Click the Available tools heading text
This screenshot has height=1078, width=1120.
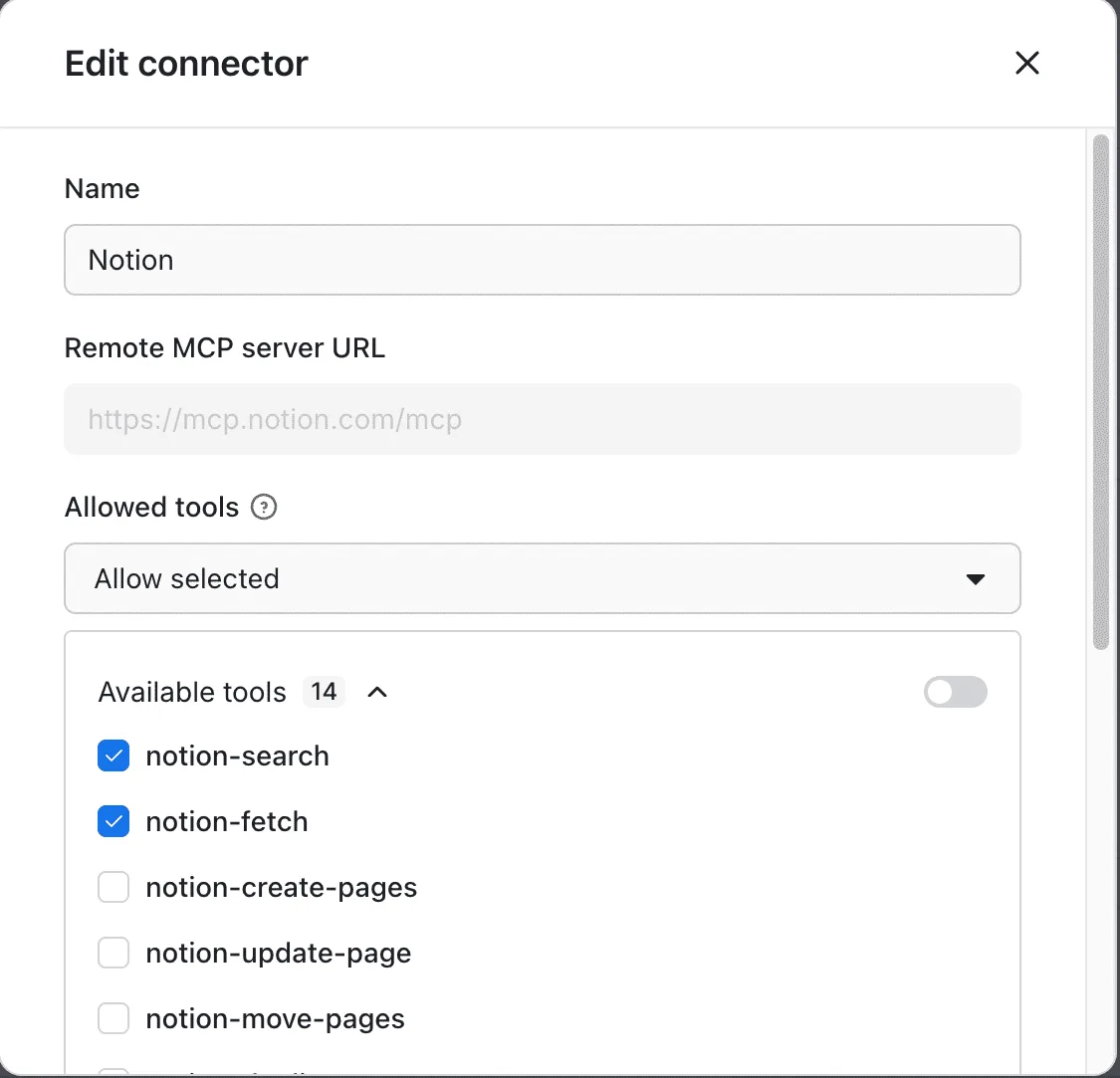[x=192, y=692]
